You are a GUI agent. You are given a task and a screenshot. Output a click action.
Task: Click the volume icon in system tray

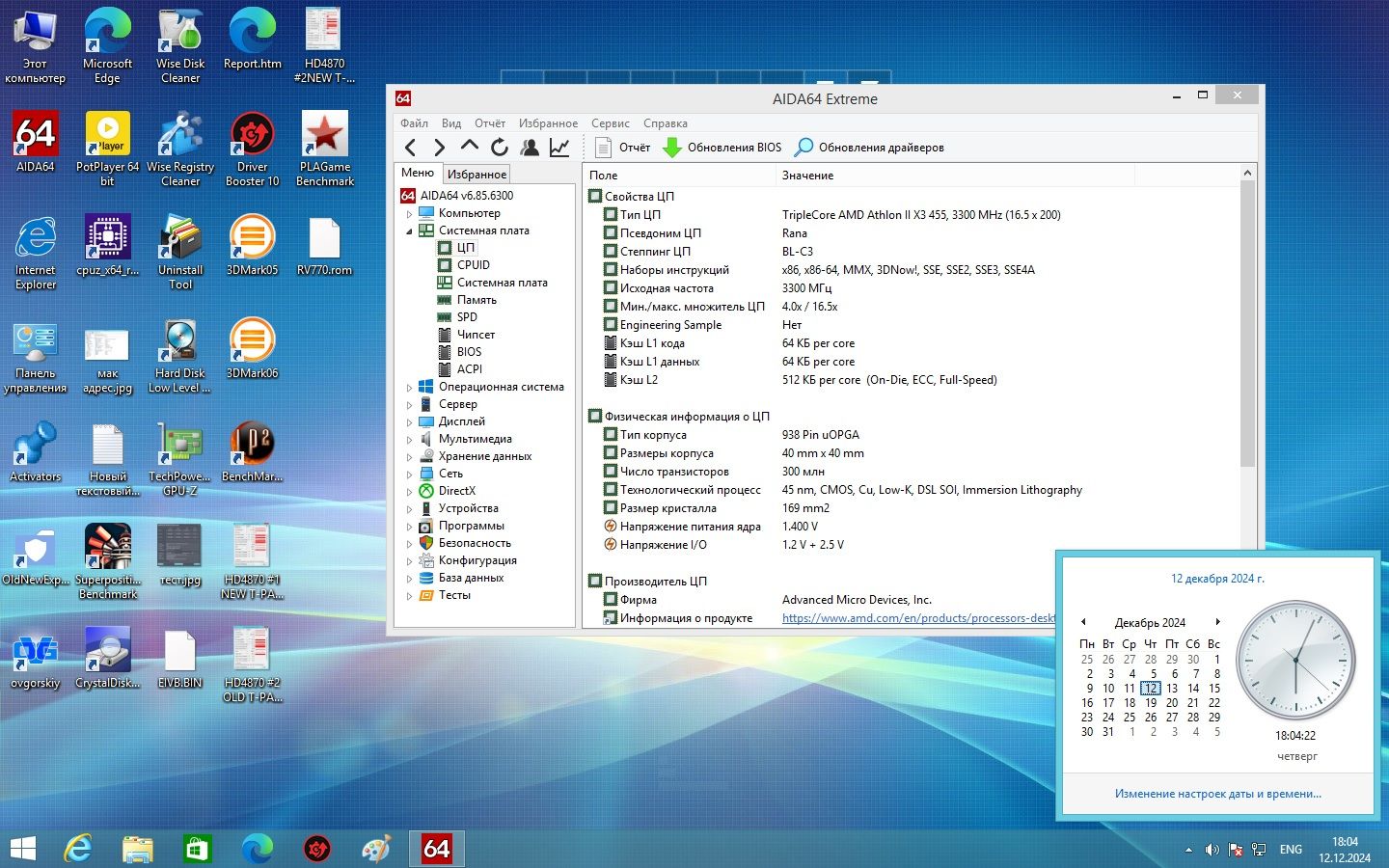1212,850
